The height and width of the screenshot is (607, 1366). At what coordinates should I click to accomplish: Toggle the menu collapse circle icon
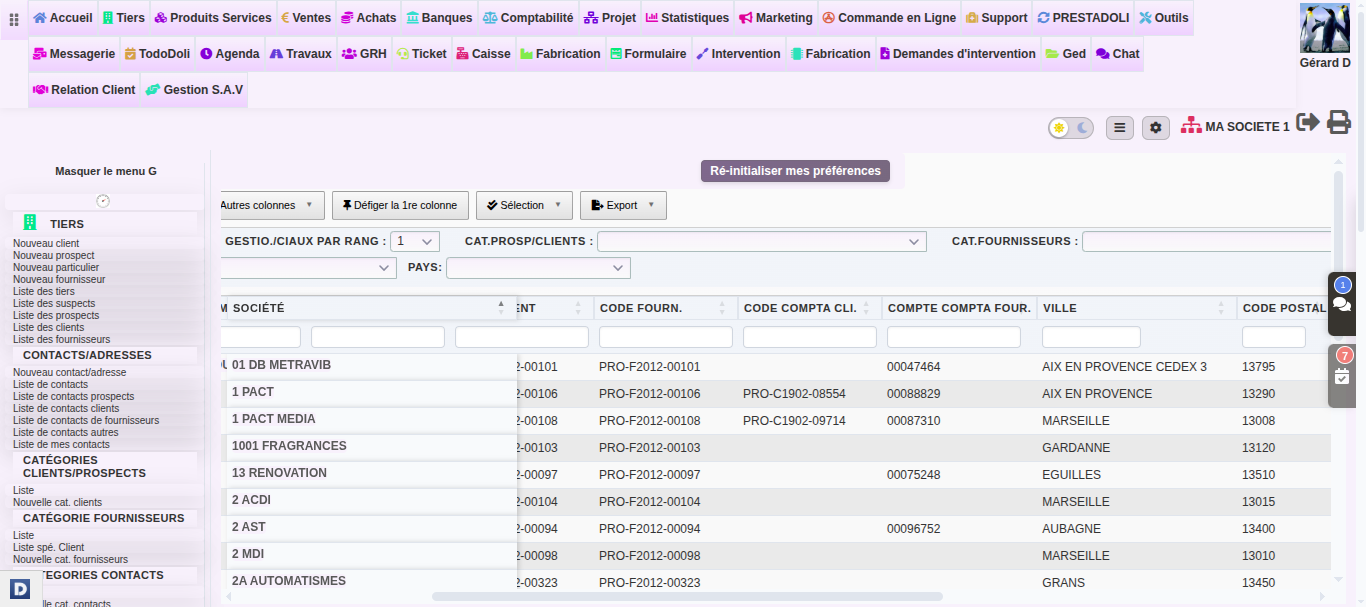[103, 201]
